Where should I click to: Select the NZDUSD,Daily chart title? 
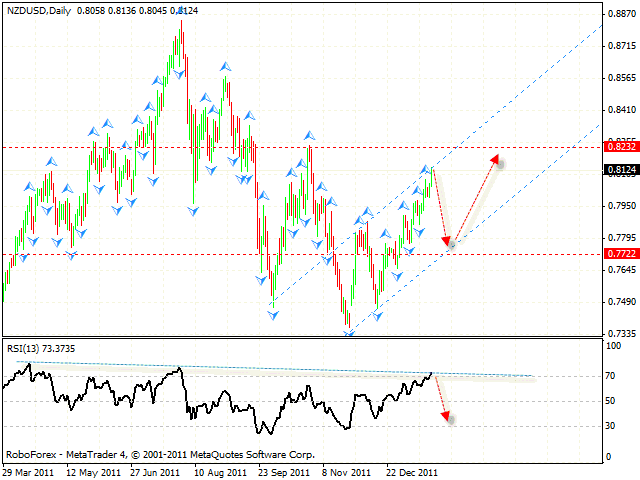point(37,10)
